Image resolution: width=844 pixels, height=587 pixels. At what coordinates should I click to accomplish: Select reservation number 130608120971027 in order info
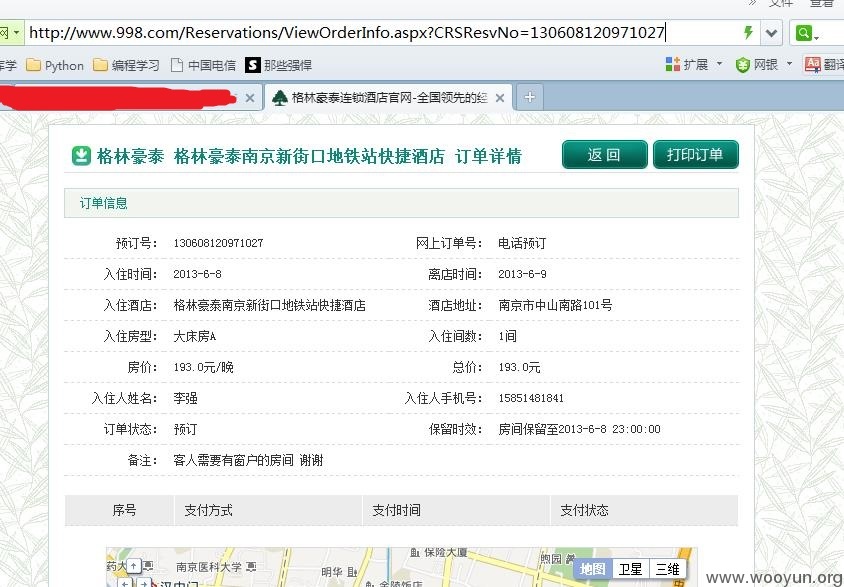(218, 243)
